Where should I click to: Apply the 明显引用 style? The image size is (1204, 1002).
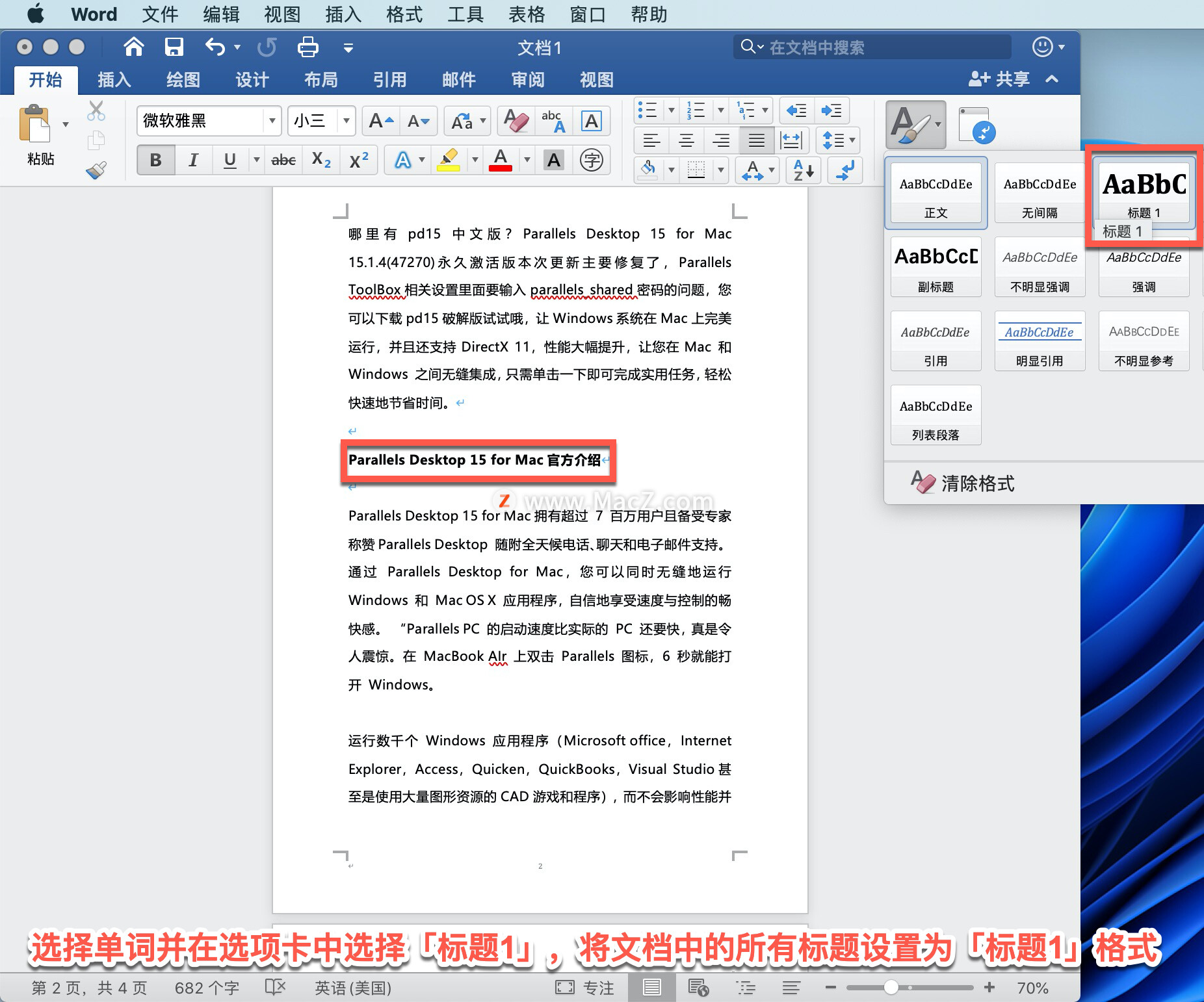tap(1040, 341)
